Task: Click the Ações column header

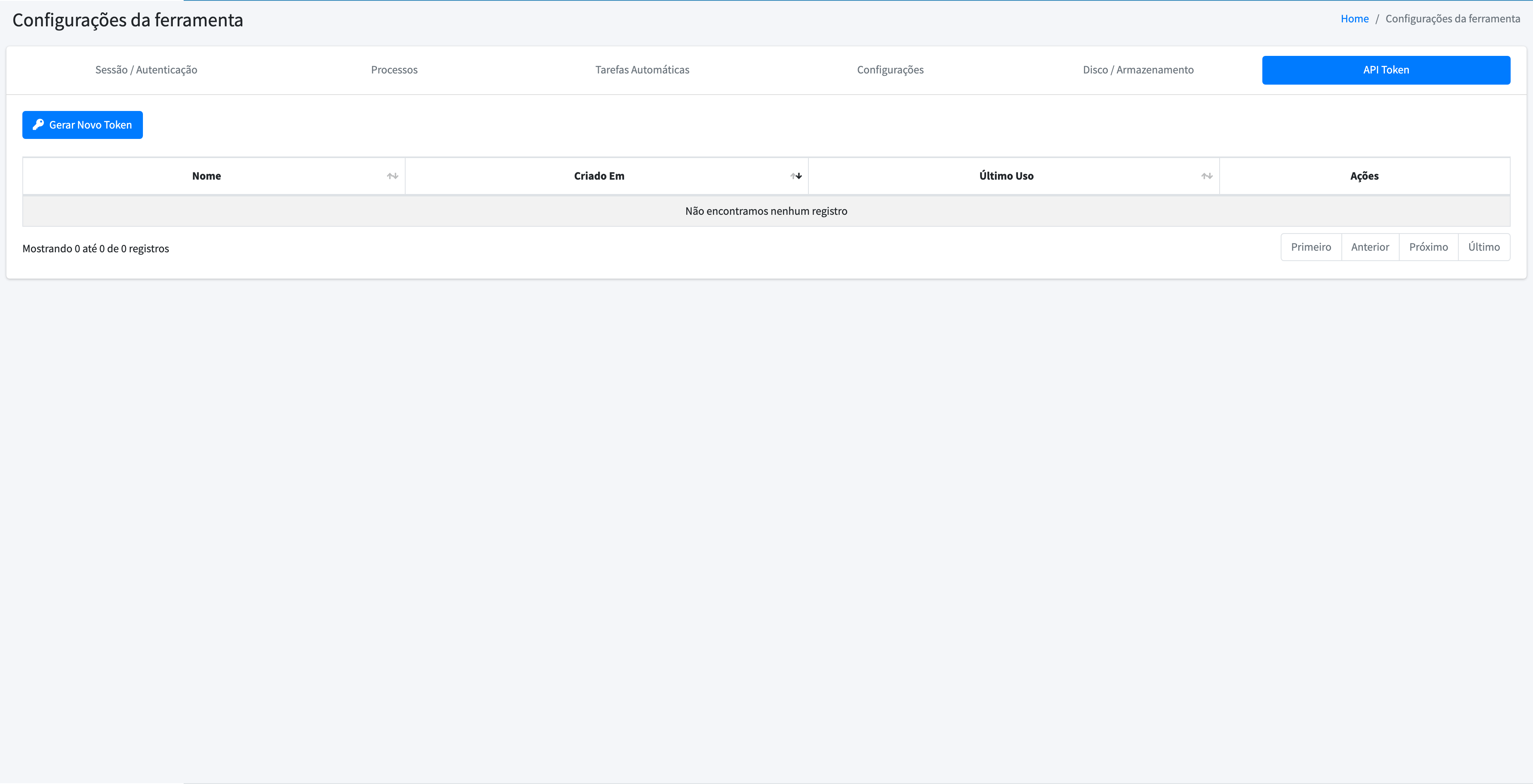Action: pos(1365,176)
